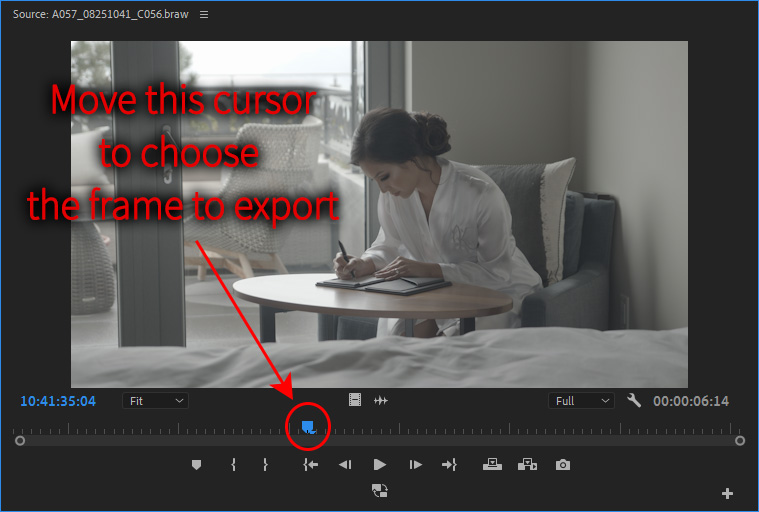This screenshot has height=512, width=759.
Task: Jump to the in point with Go to In
Action: click(310, 465)
